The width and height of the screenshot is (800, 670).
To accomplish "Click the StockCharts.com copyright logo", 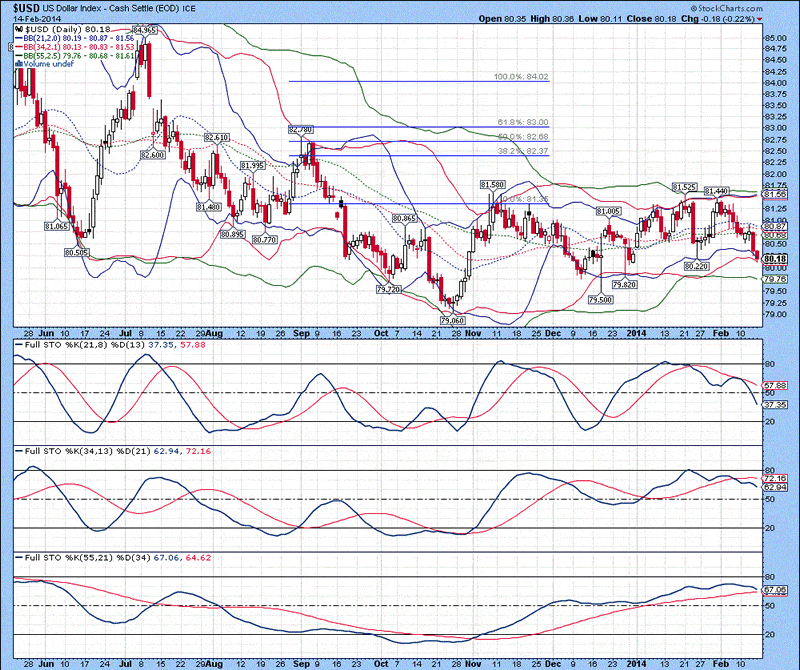I will pyautogui.click(x=755, y=7).
